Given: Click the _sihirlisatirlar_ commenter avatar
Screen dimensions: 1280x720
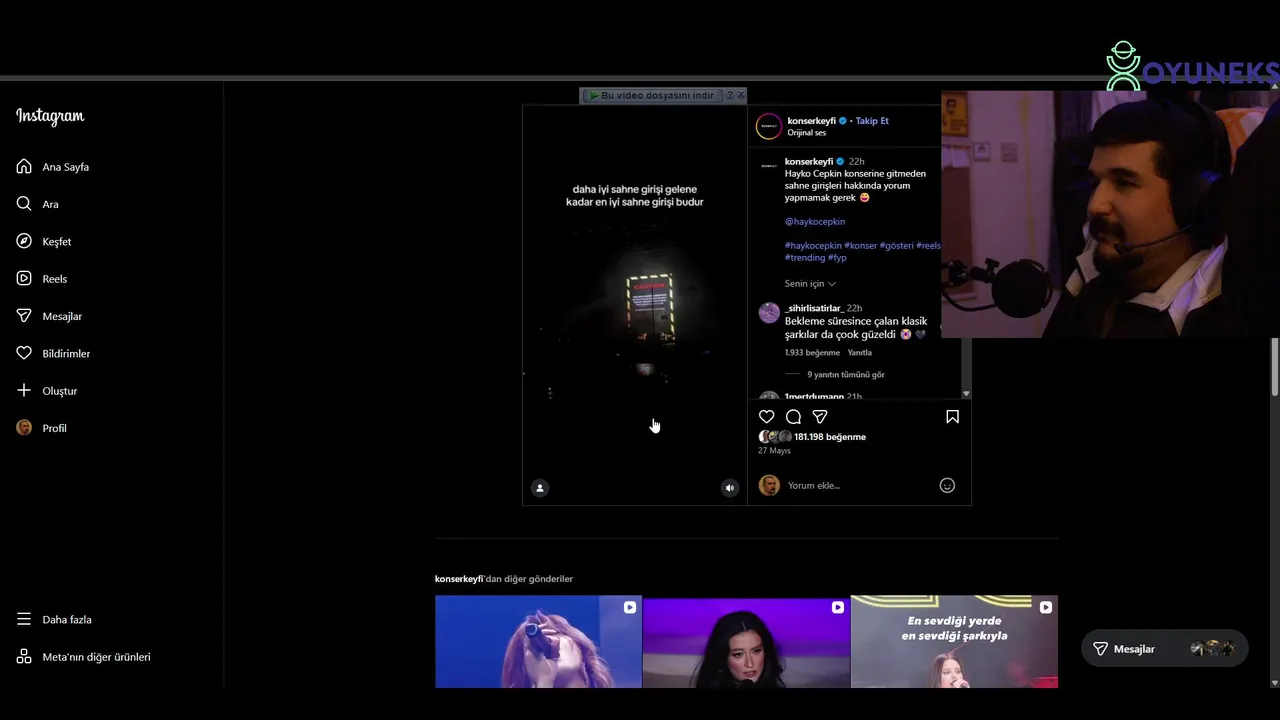Looking at the screenshot, I should [769, 313].
